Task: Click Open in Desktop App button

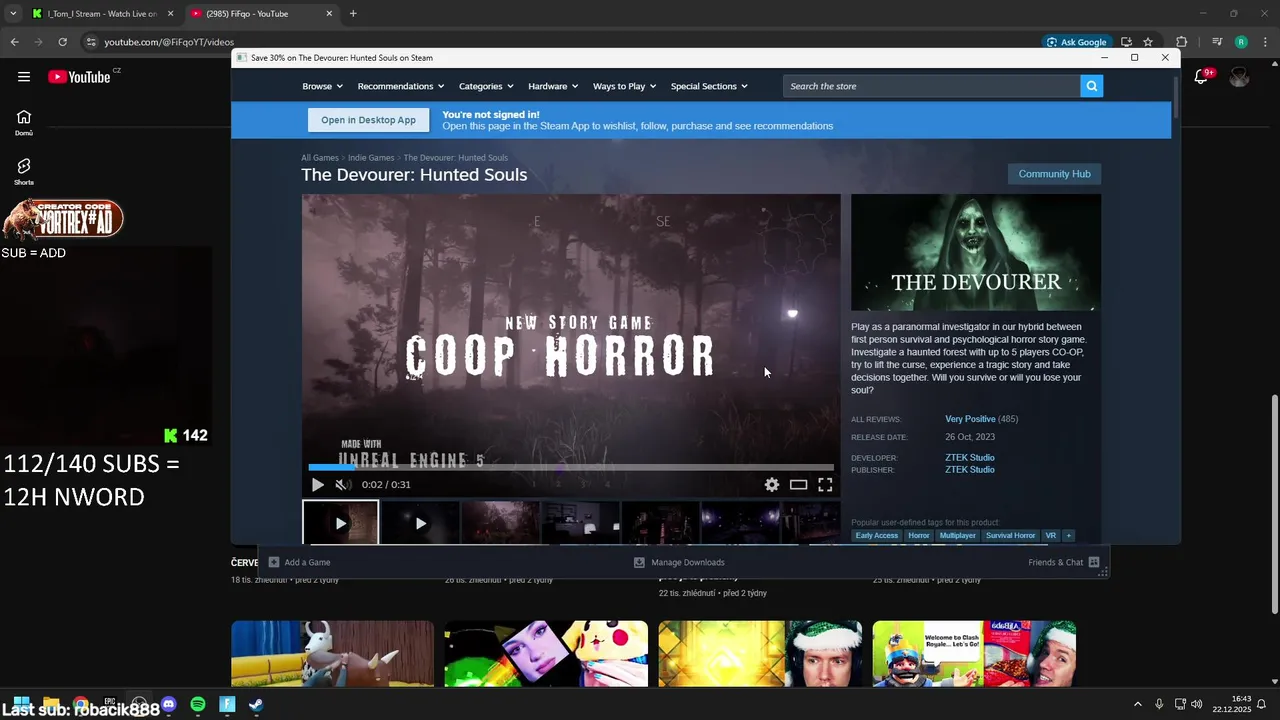Action: coord(368,120)
